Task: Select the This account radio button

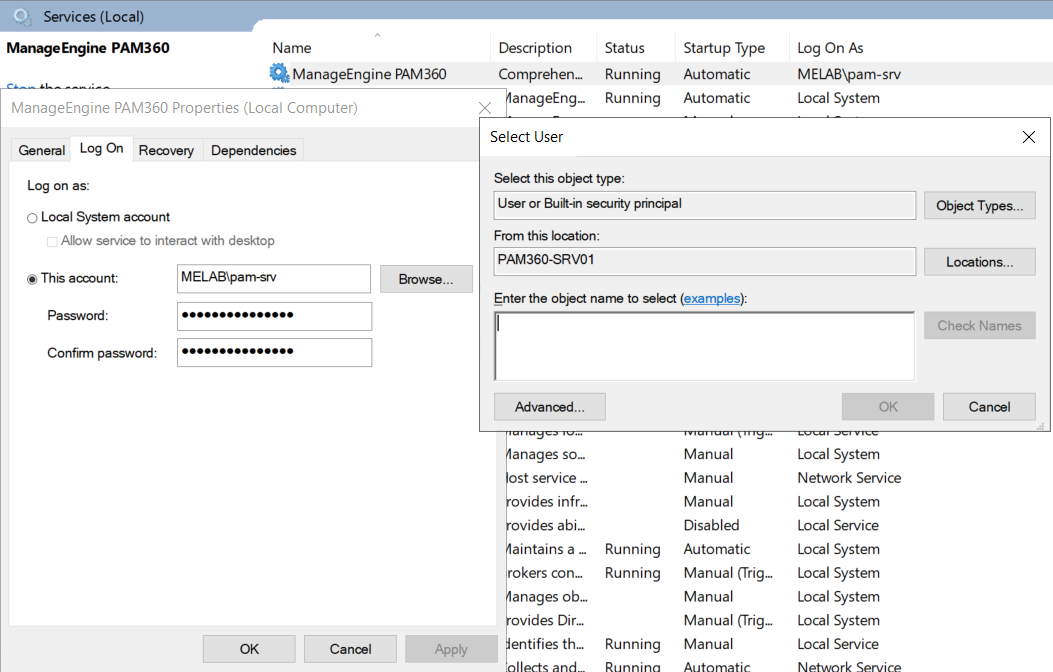Action: click(x=33, y=279)
